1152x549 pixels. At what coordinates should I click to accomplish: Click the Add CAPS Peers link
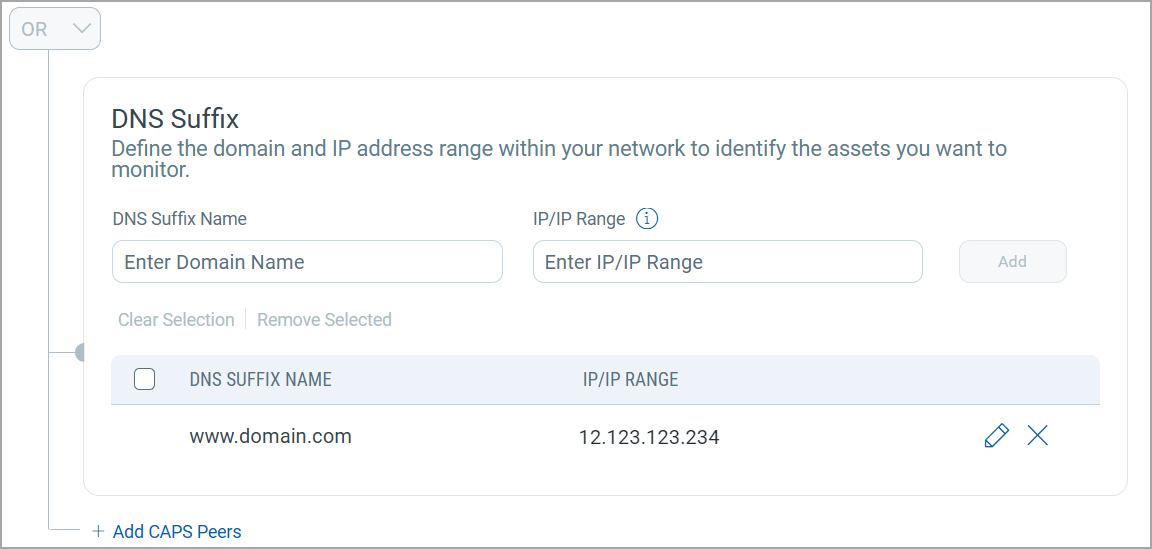[177, 531]
